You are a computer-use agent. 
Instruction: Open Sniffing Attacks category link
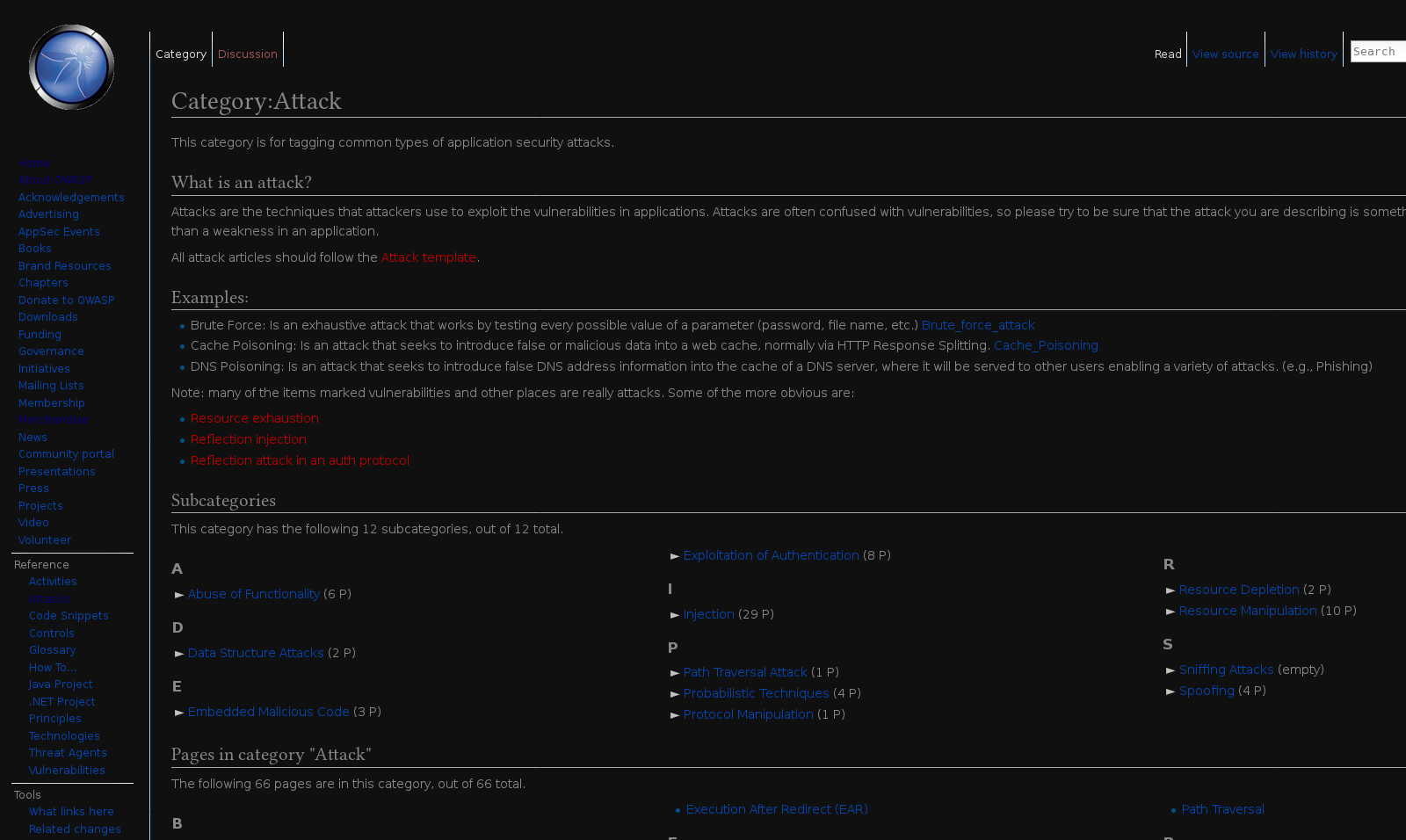click(1227, 670)
